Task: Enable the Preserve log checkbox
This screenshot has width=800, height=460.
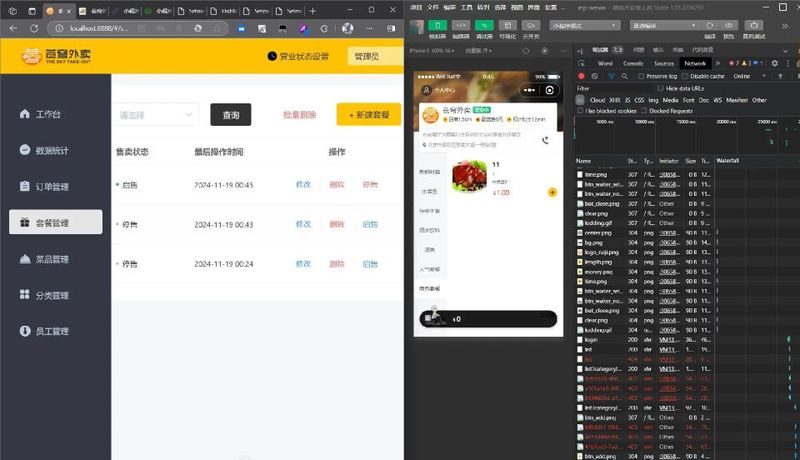Action: click(x=641, y=76)
